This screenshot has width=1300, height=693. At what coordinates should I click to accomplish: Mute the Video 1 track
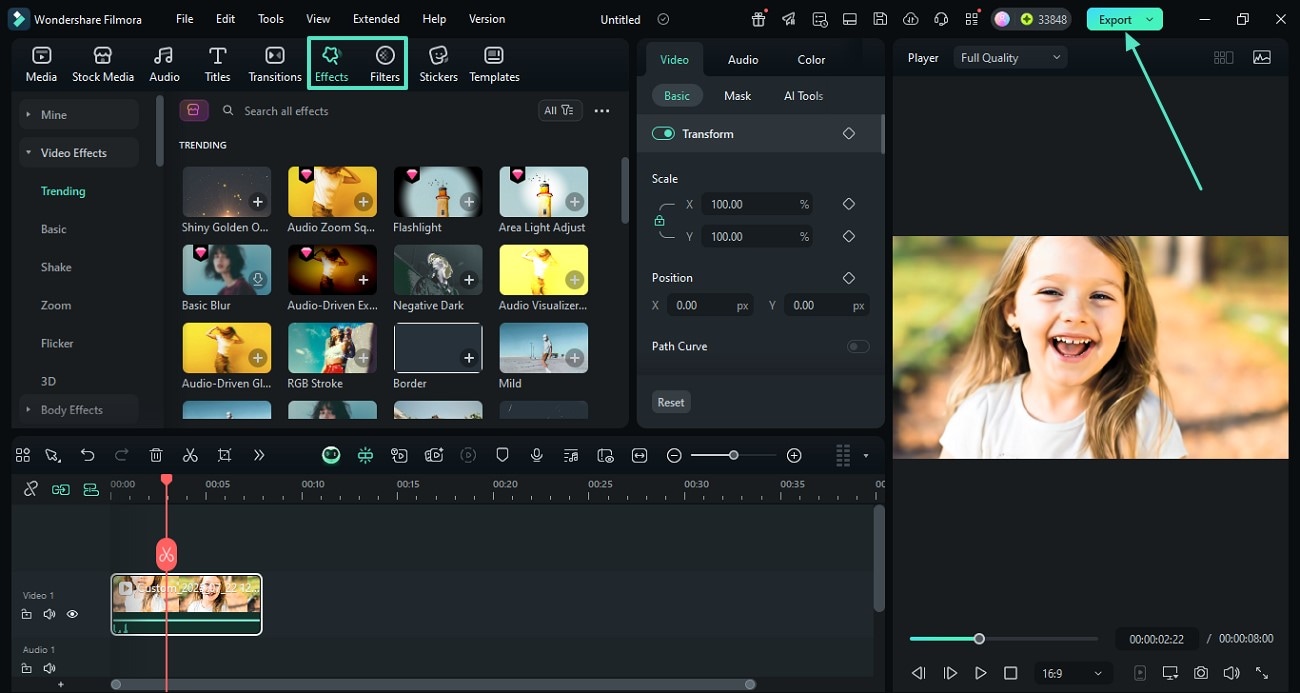[49, 614]
